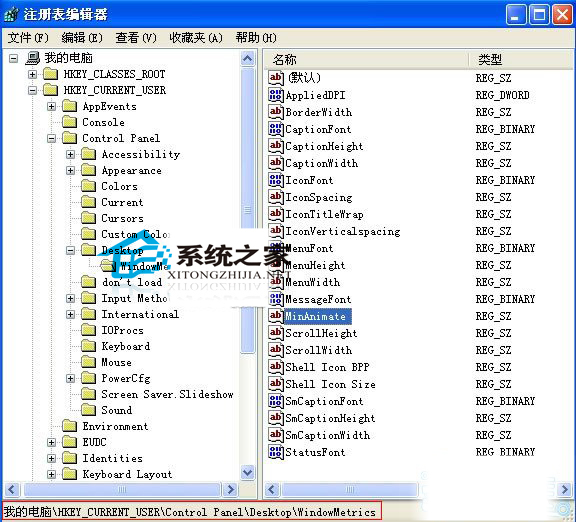Click the SmCaptionFont binary icon
The height and width of the screenshot is (522, 576).
click(276, 401)
